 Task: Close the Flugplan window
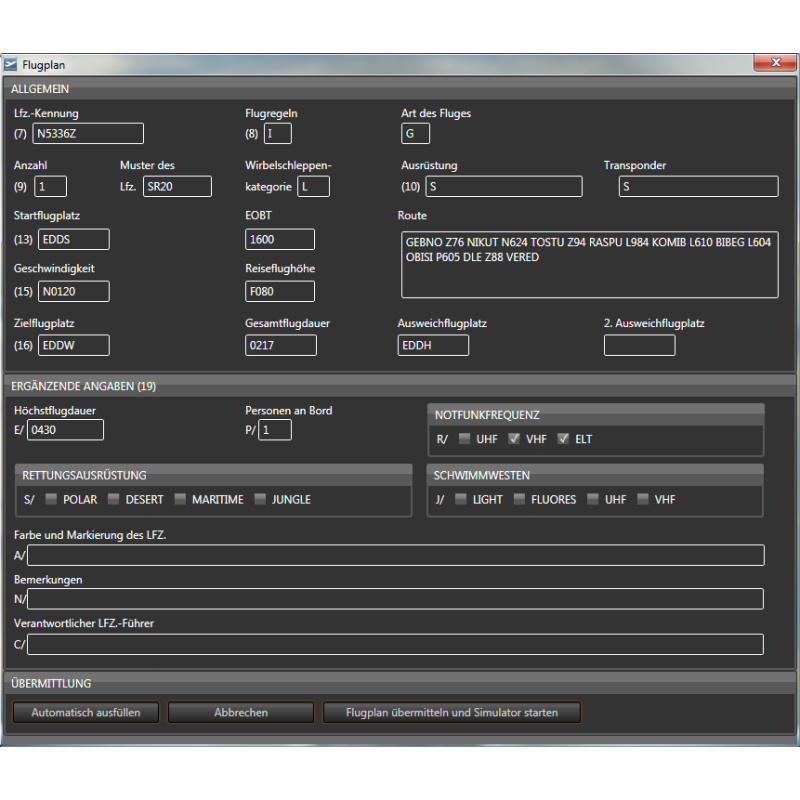[x=775, y=64]
